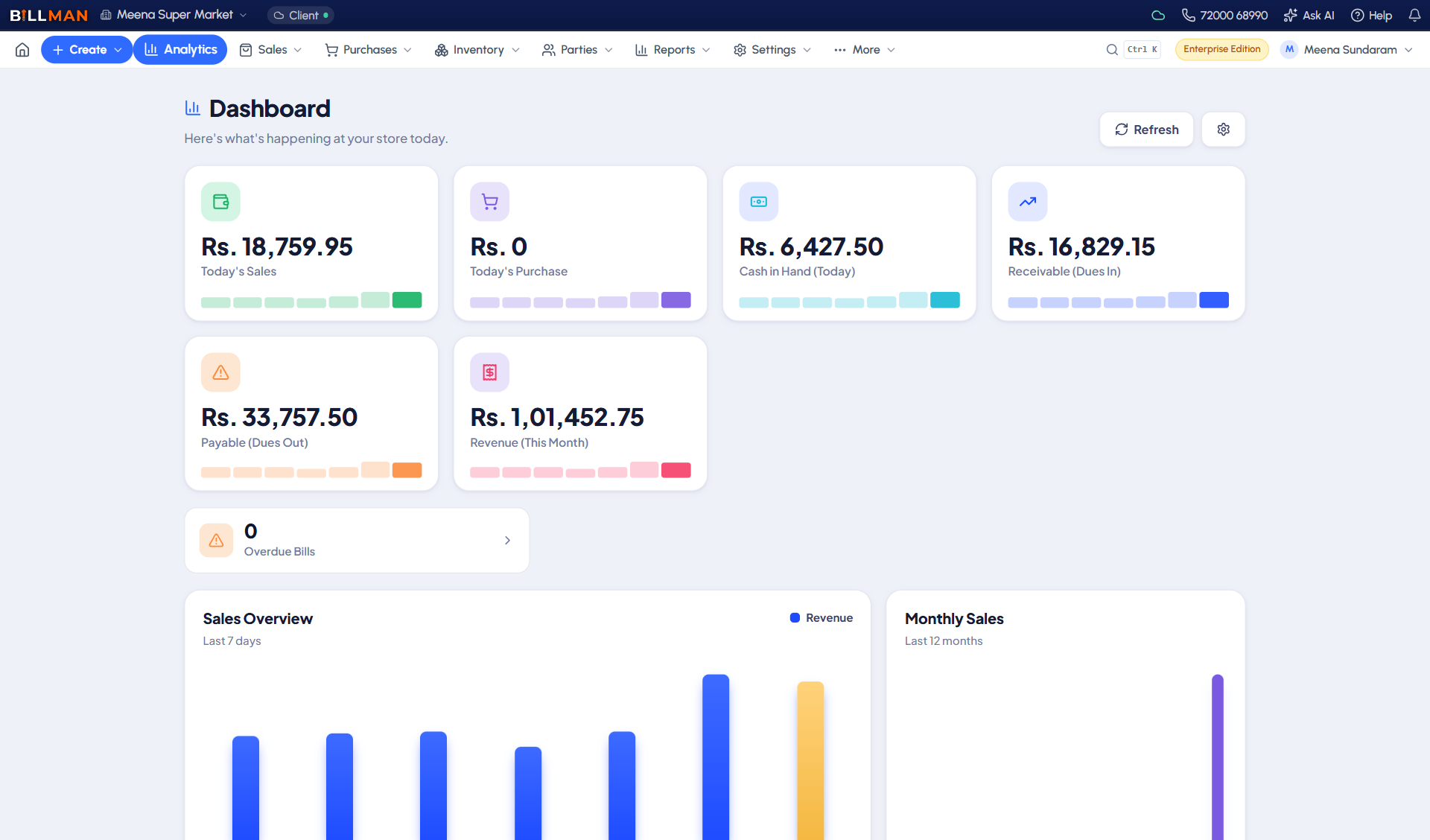Expand the Inventory menu
Screen dimensions: 1430x840
click(477, 50)
